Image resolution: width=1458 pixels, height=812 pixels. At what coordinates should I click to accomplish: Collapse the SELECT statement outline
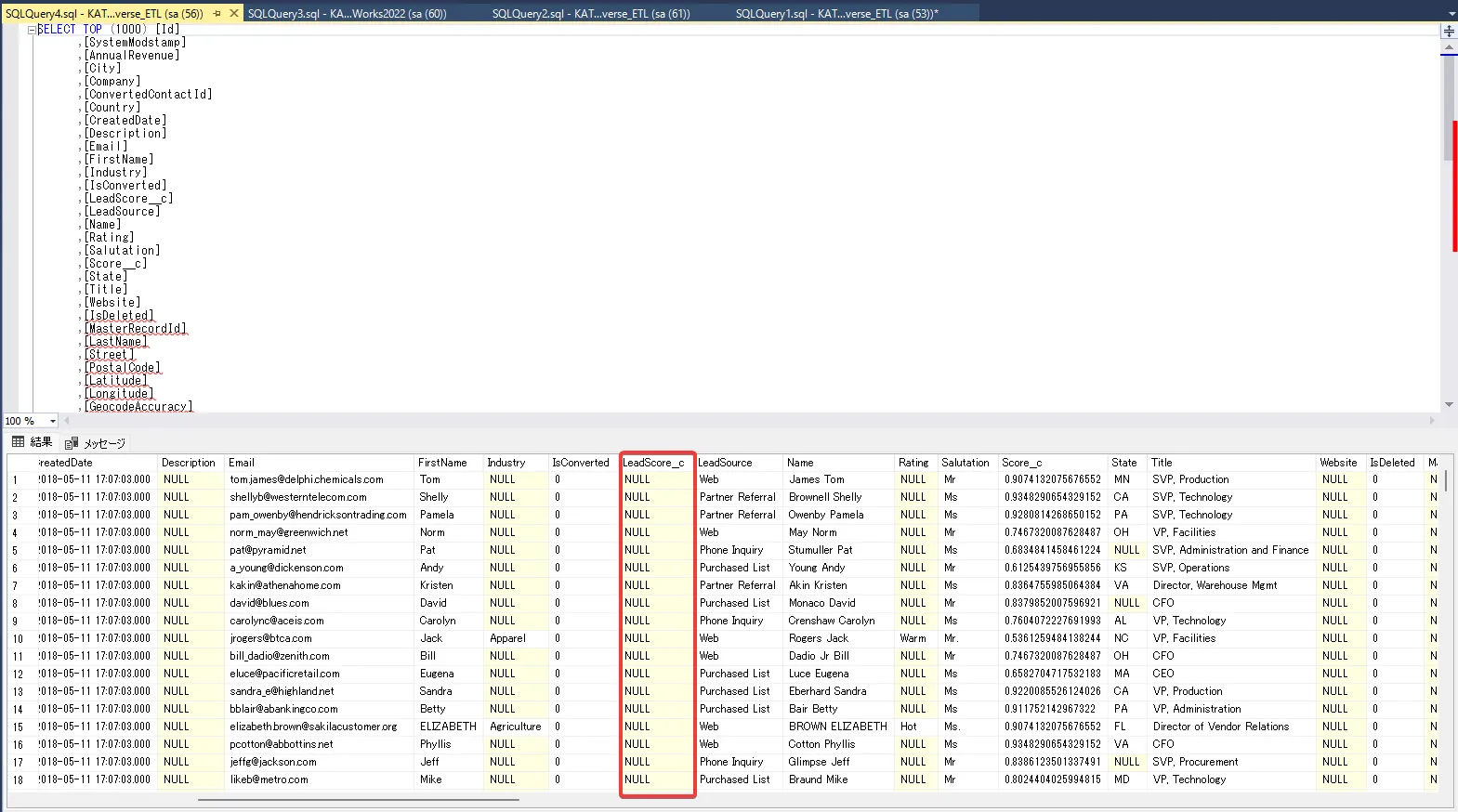pyautogui.click(x=32, y=30)
